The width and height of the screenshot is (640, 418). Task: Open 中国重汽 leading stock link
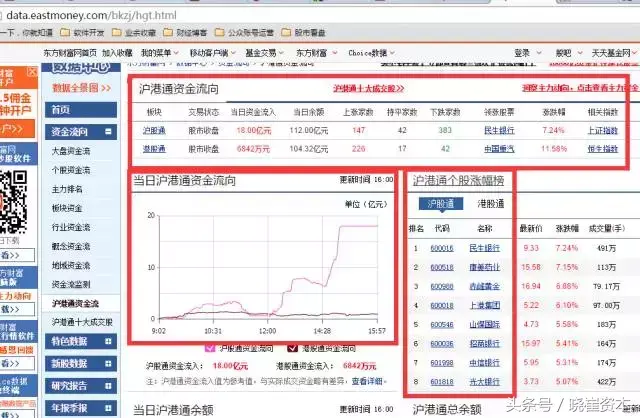[499, 149]
